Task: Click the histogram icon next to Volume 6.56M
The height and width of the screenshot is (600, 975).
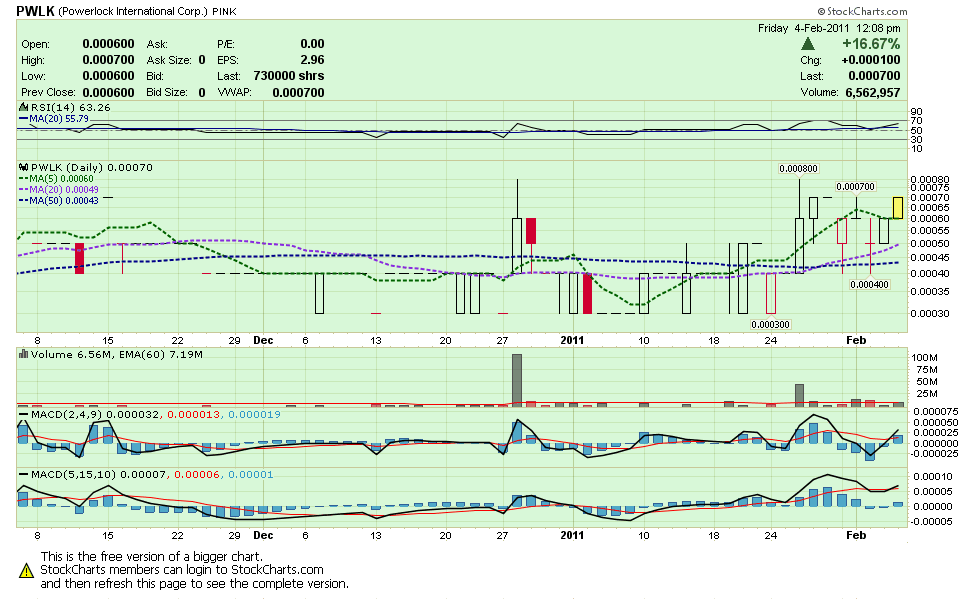Action: [x=22, y=352]
